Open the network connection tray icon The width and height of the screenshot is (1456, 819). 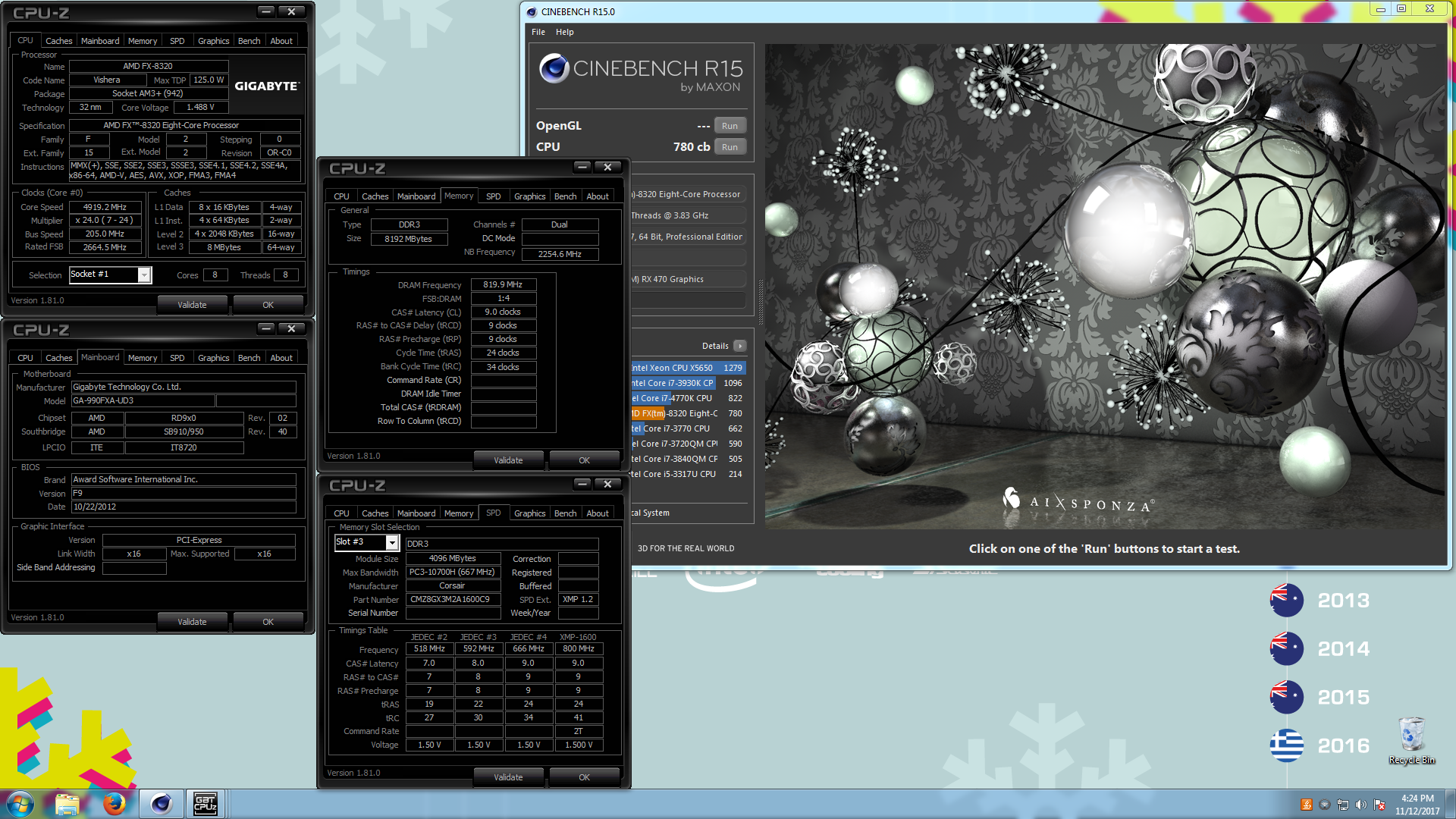click(x=1343, y=805)
